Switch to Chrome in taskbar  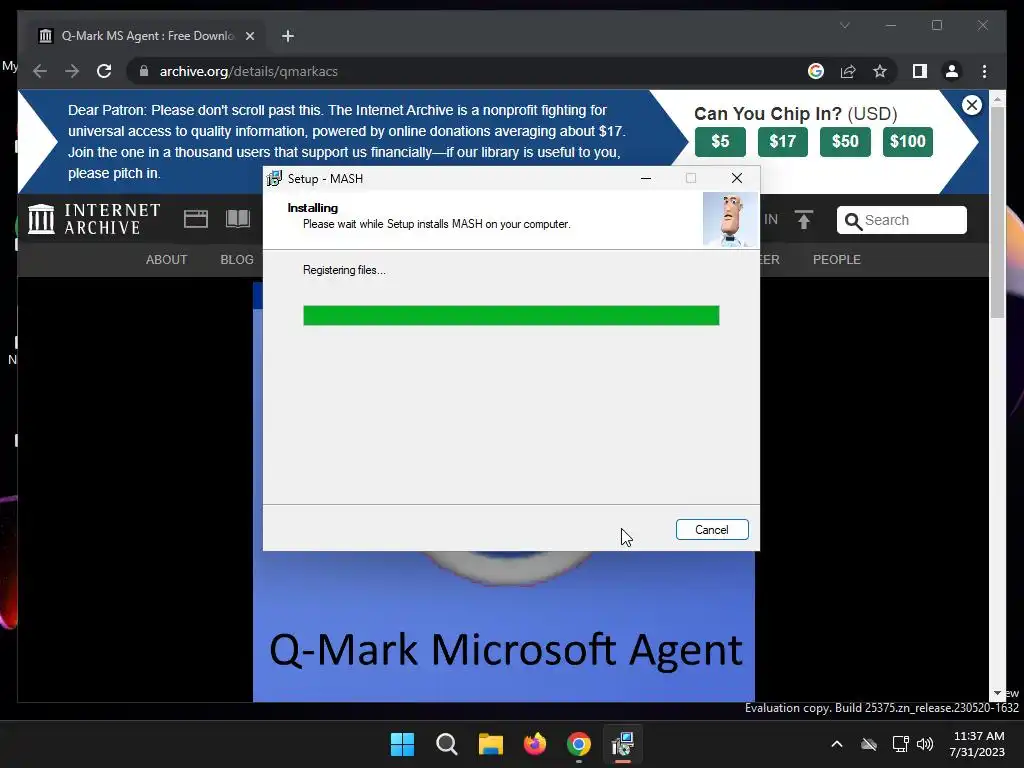point(579,744)
